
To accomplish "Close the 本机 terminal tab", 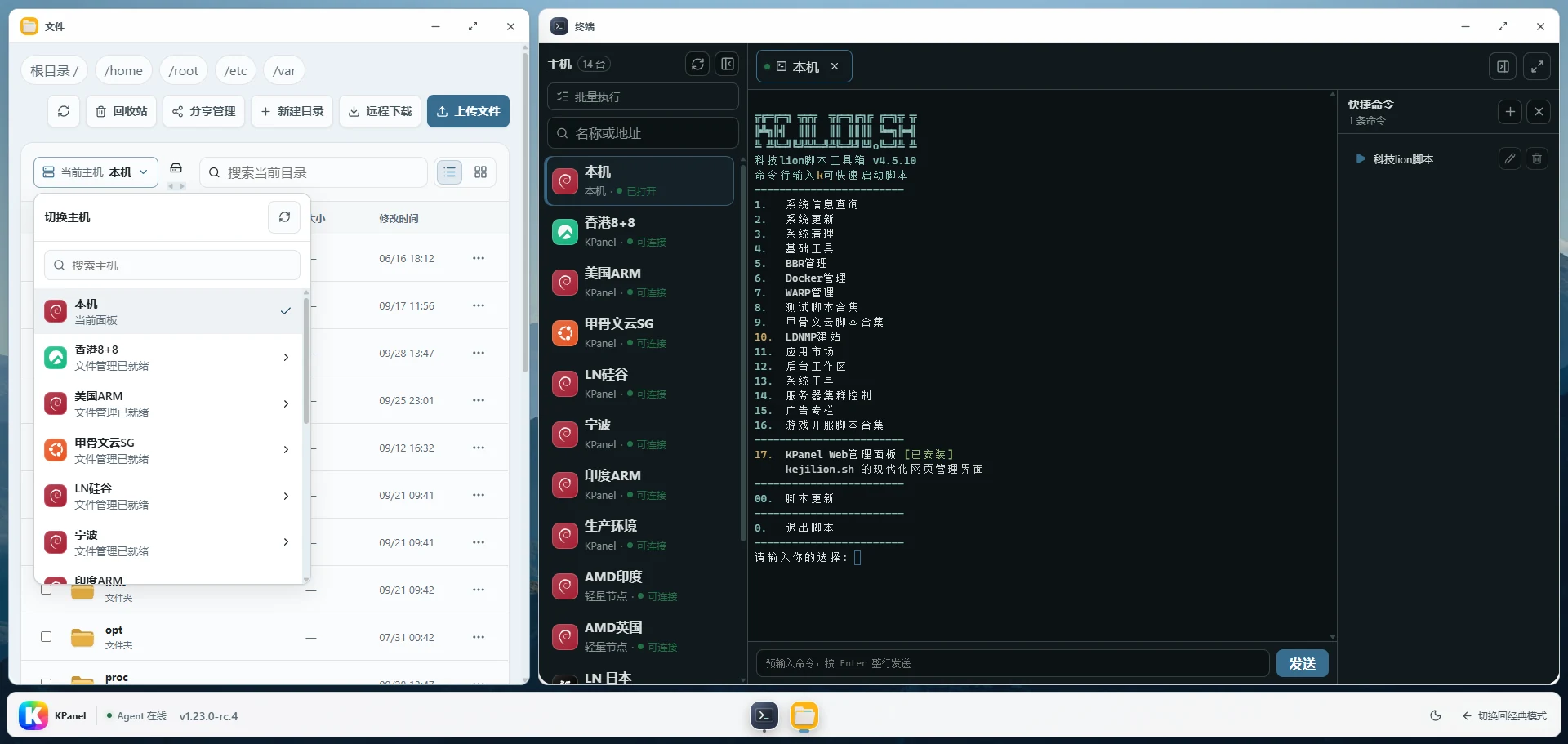I will [x=835, y=67].
